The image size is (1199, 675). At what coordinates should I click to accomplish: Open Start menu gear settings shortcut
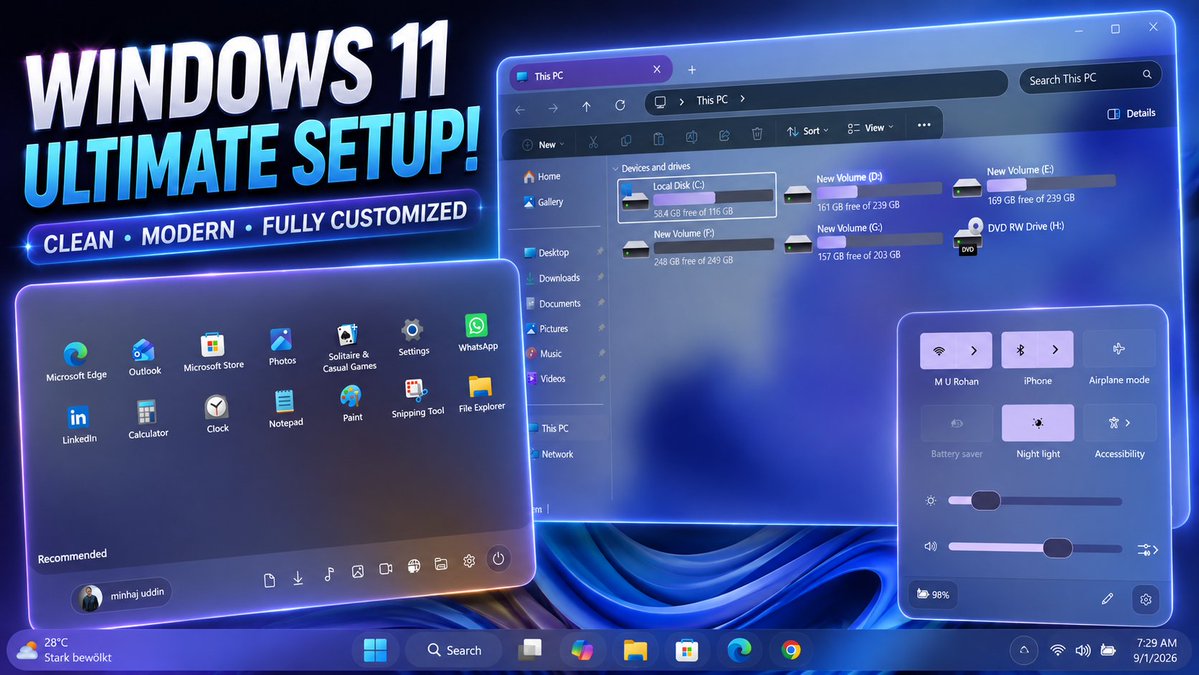(x=469, y=561)
